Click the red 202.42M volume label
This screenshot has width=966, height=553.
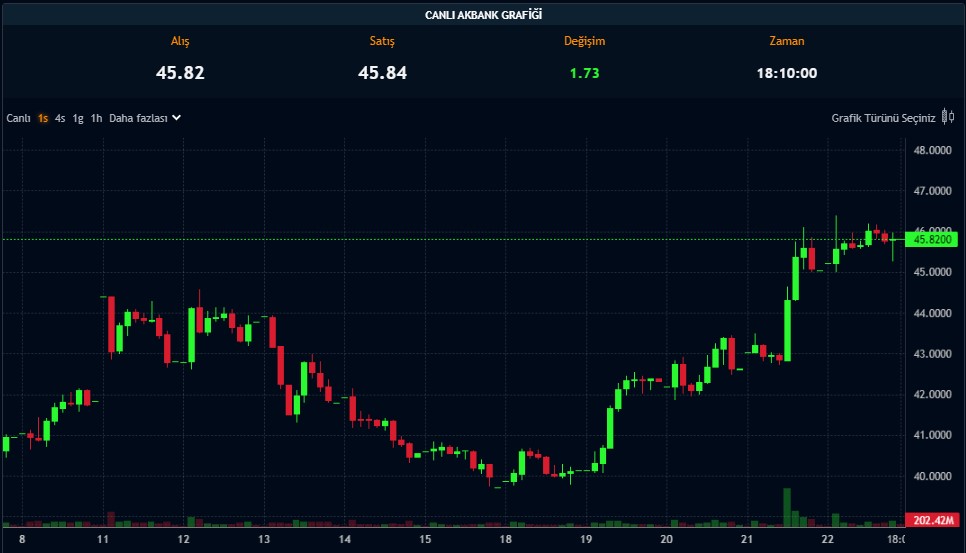pos(931,520)
